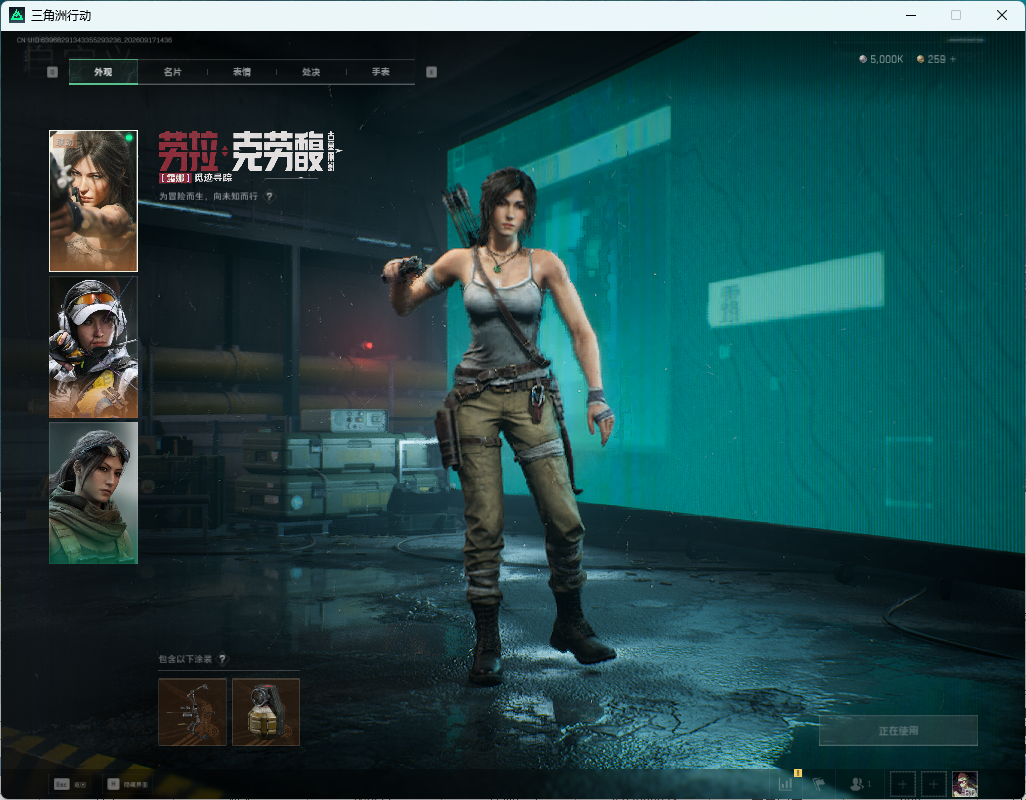Click the second empty squad slot plus
This screenshot has height=800, width=1026.
[x=934, y=784]
